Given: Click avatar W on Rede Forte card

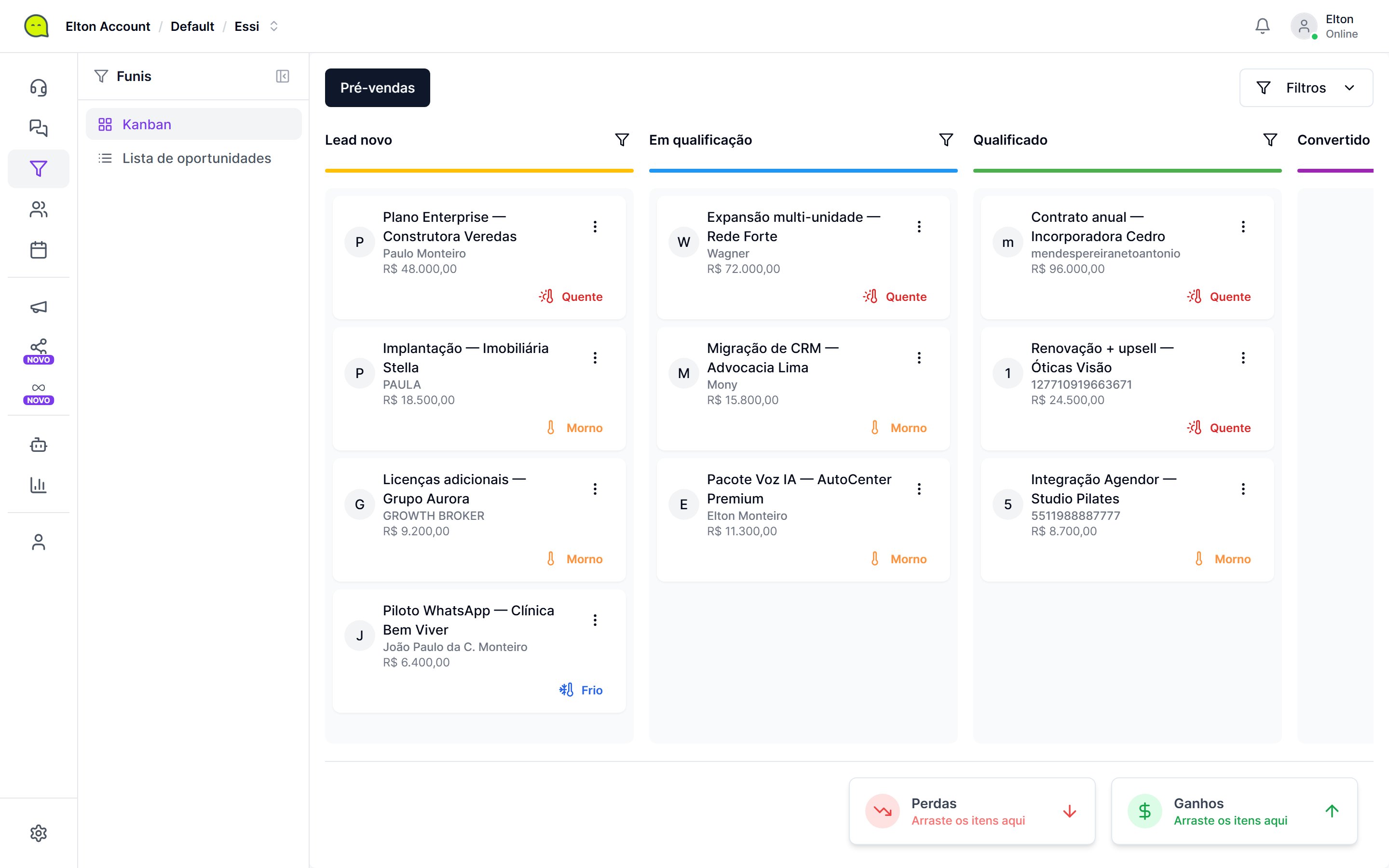Looking at the screenshot, I should (683, 242).
